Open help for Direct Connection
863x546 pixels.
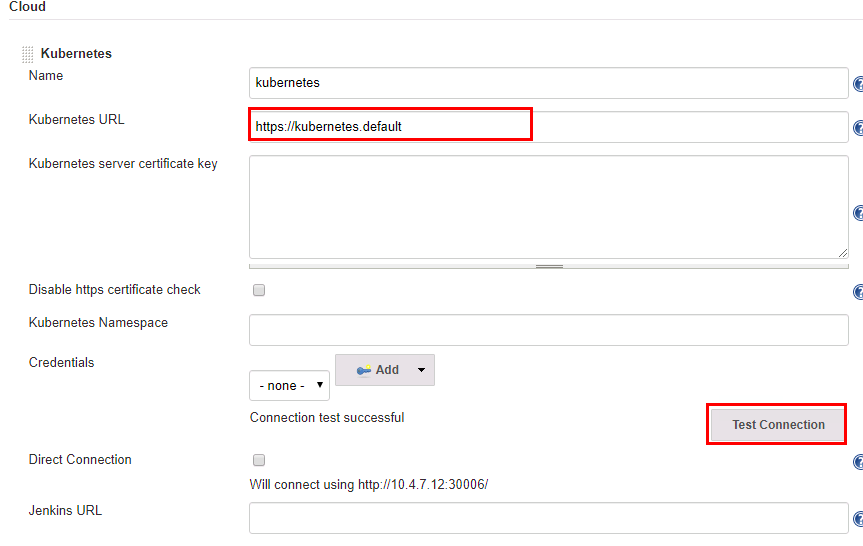858,462
